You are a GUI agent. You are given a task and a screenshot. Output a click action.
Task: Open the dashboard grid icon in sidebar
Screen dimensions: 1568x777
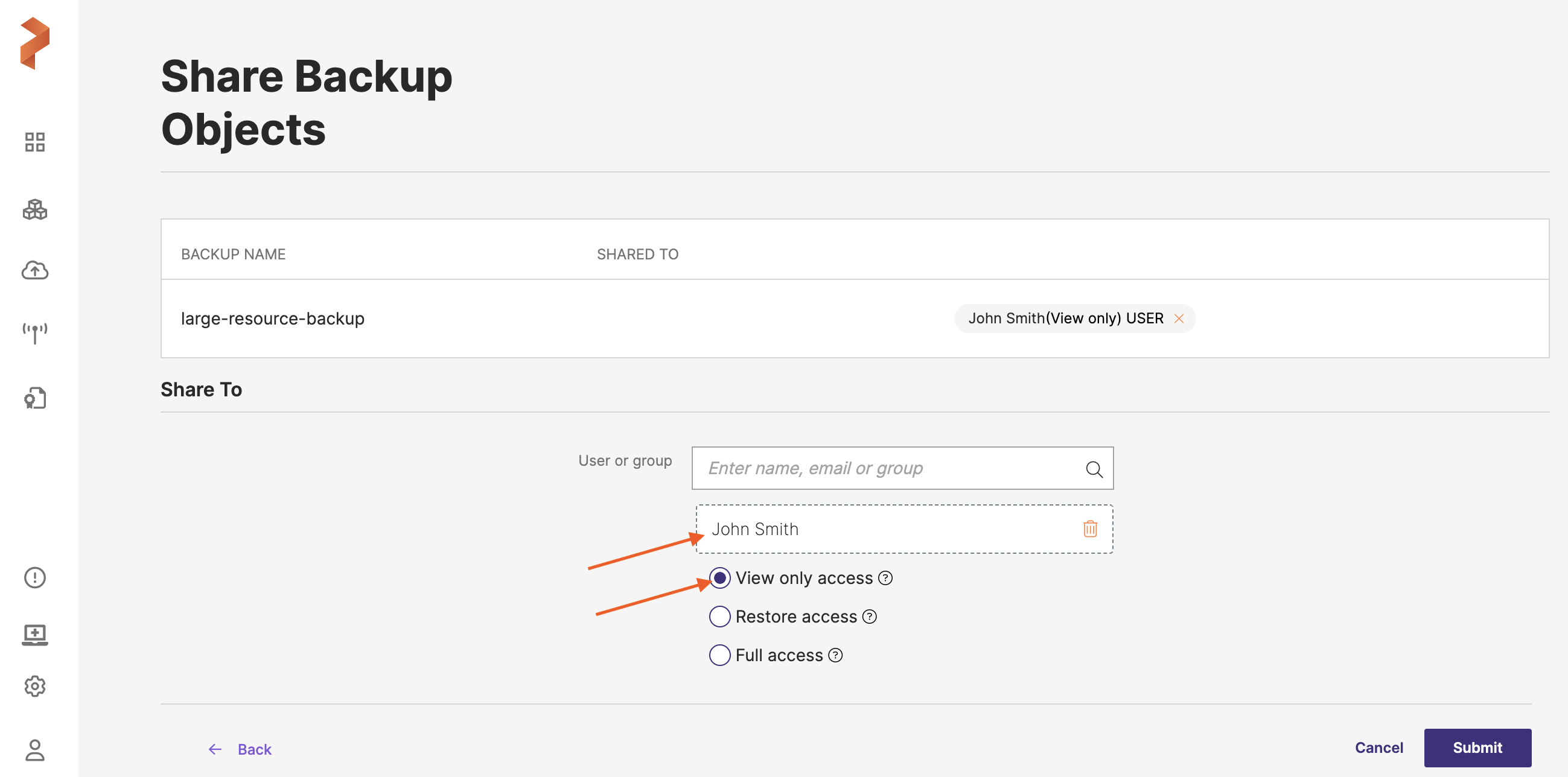pos(34,142)
